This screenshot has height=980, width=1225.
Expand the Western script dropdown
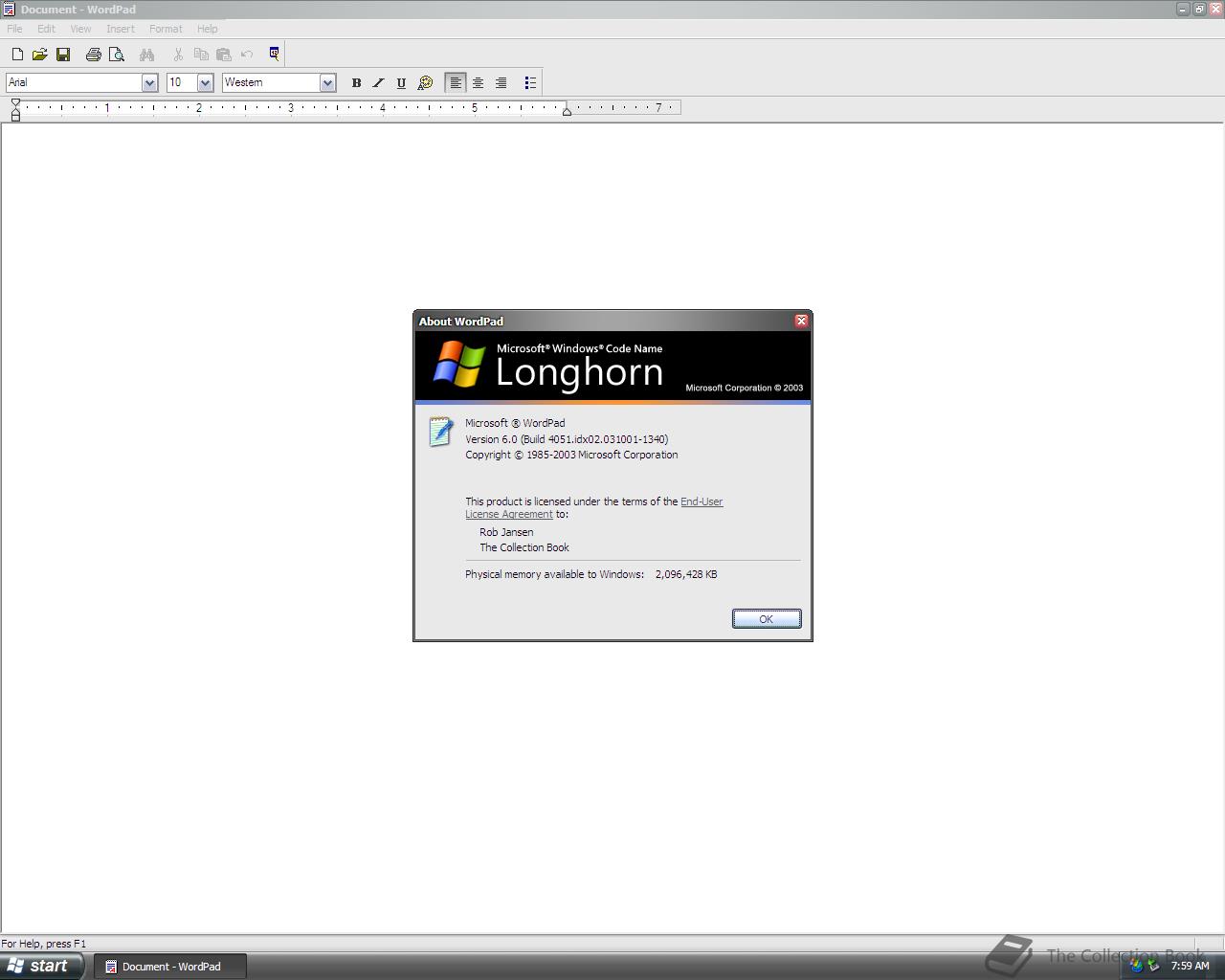click(327, 83)
